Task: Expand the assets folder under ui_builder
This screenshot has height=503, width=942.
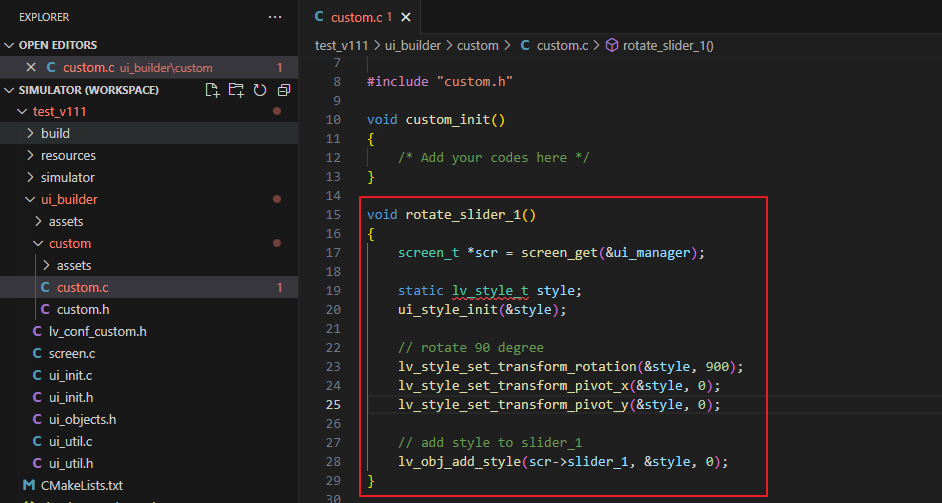Action: 38,221
